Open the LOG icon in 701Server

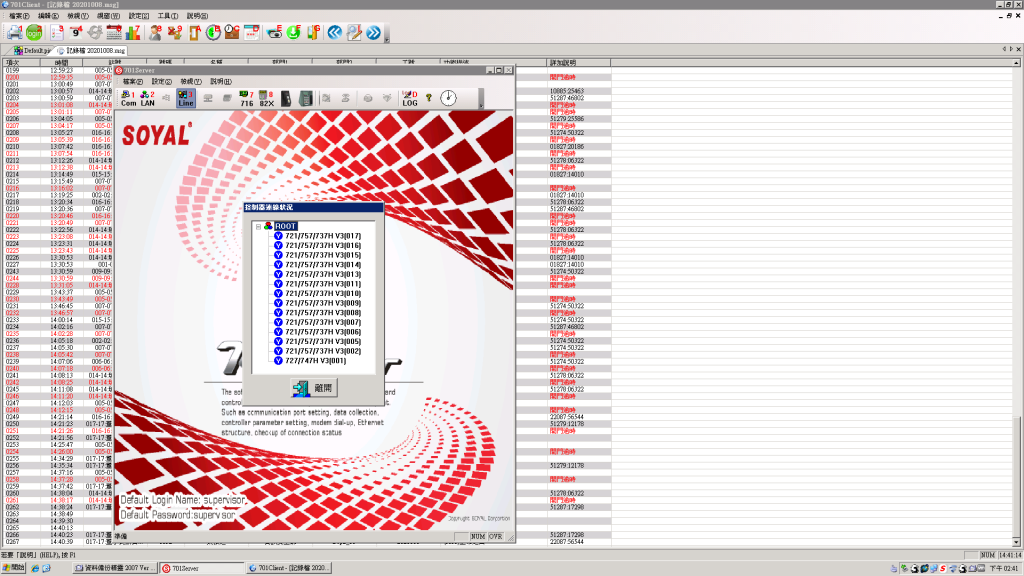pos(409,99)
